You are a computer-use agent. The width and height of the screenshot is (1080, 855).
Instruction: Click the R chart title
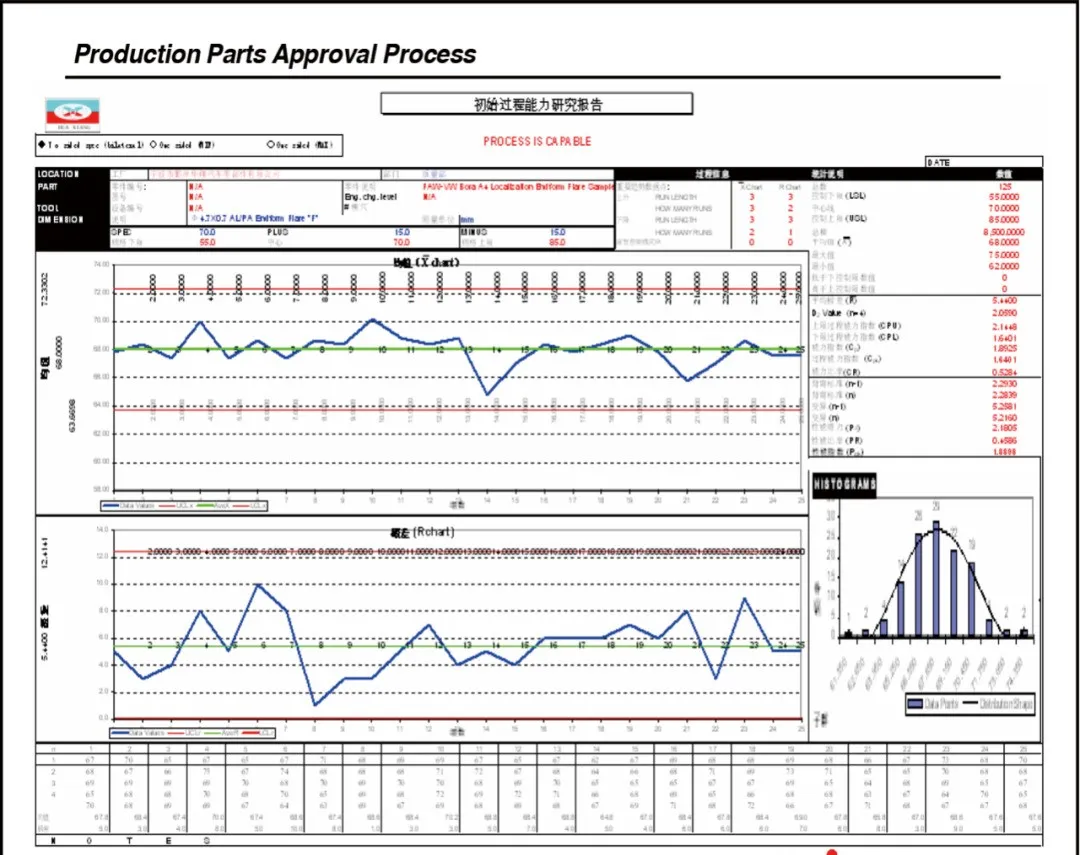point(423,531)
